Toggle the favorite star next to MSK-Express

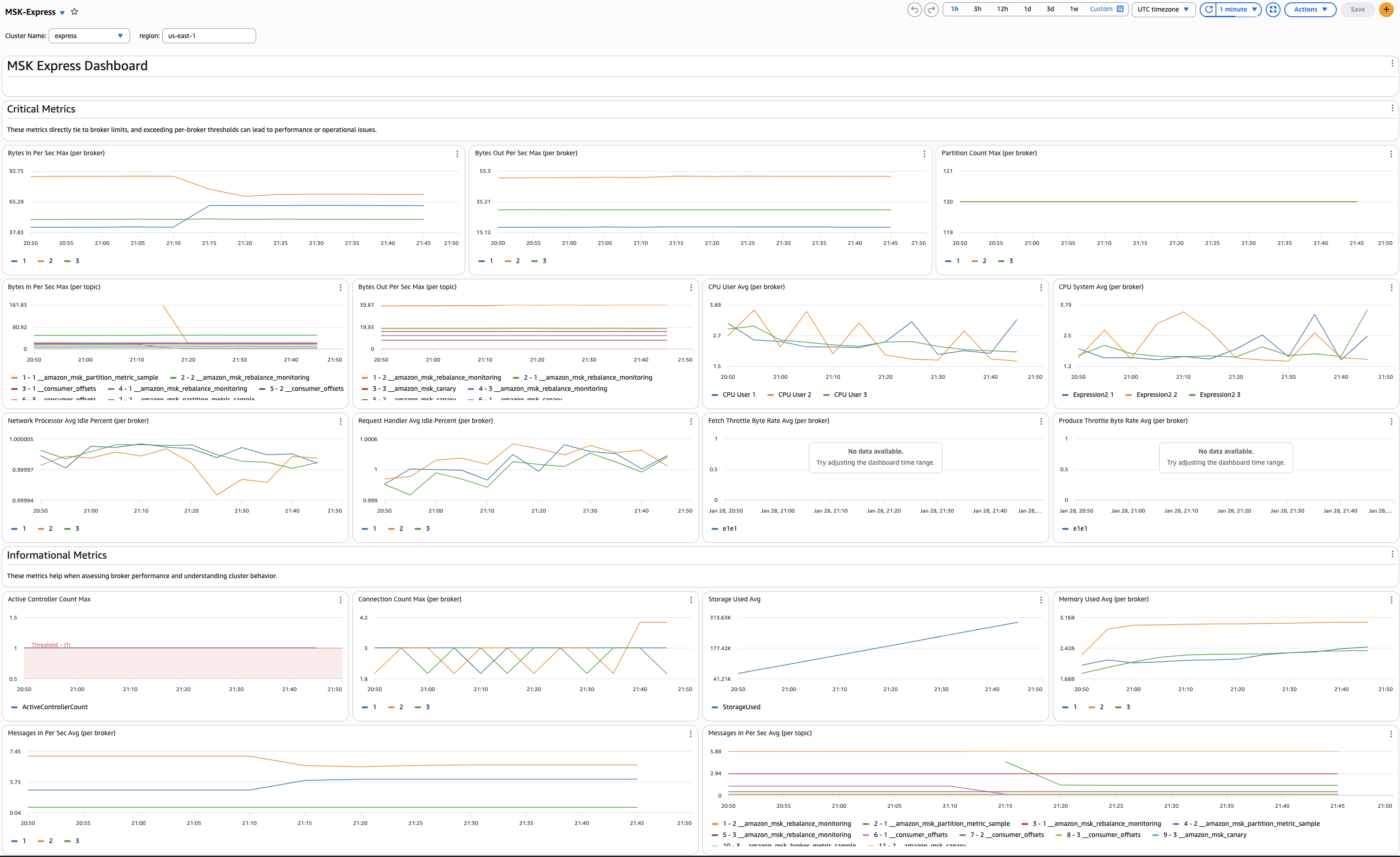[x=74, y=11]
